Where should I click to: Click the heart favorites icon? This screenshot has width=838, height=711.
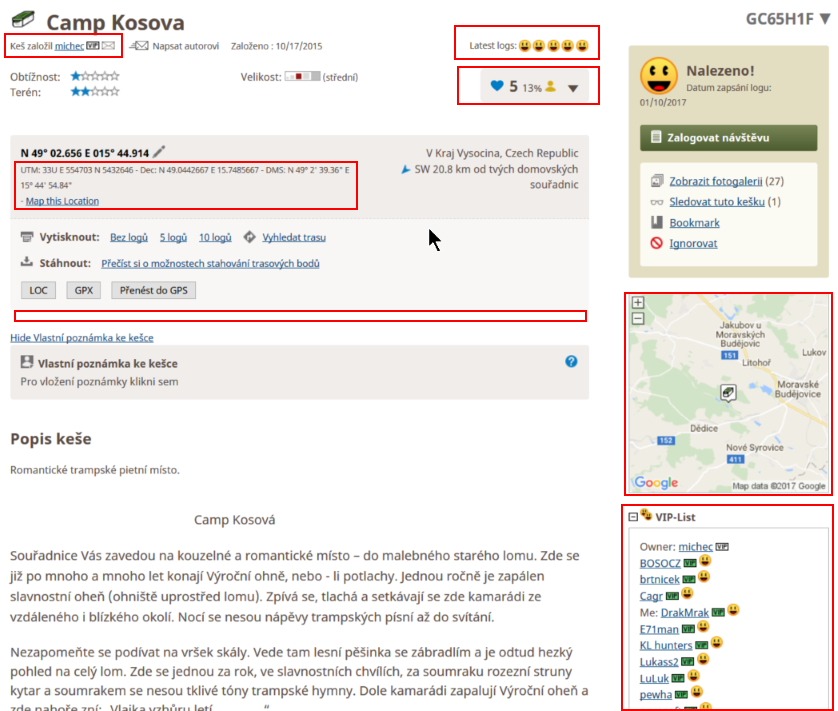[497, 87]
